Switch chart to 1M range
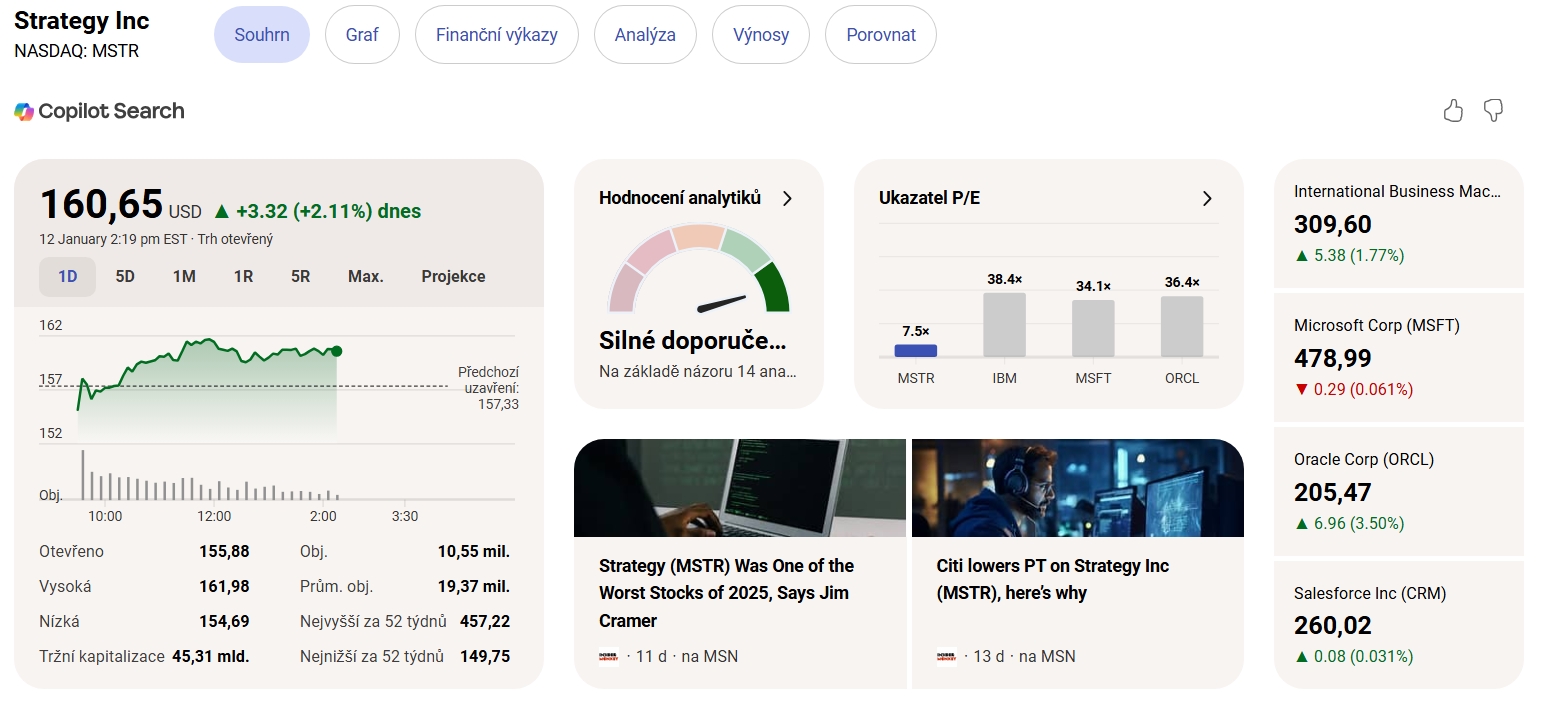 [184, 277]
